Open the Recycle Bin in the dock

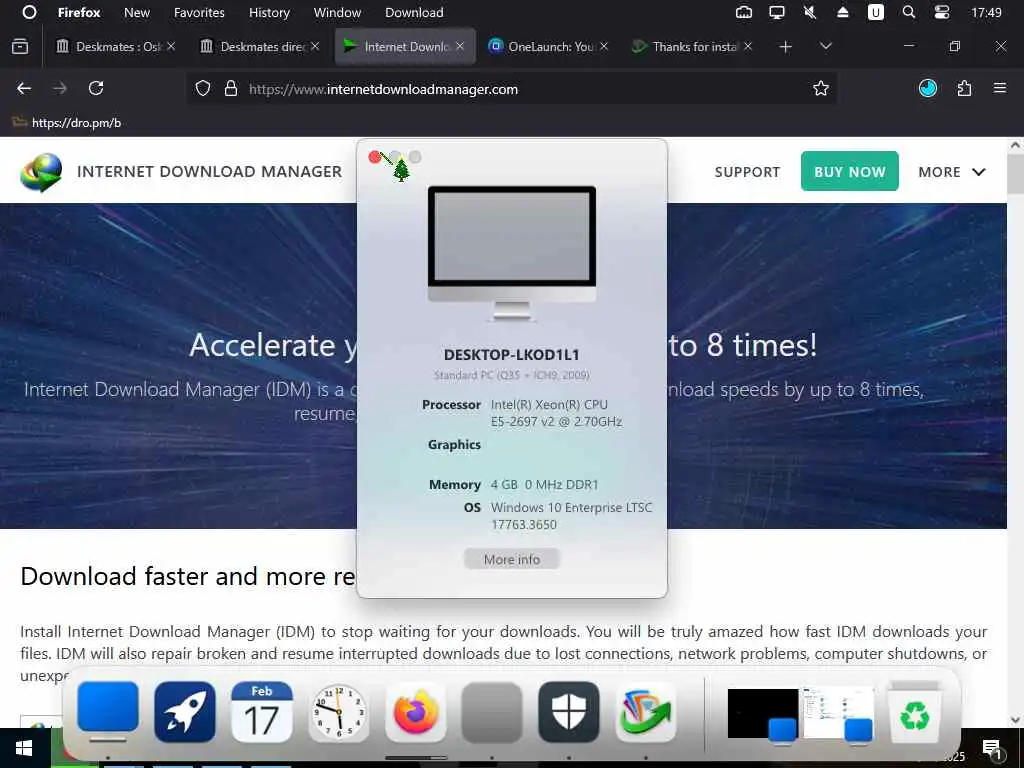[x=914, y=712]
